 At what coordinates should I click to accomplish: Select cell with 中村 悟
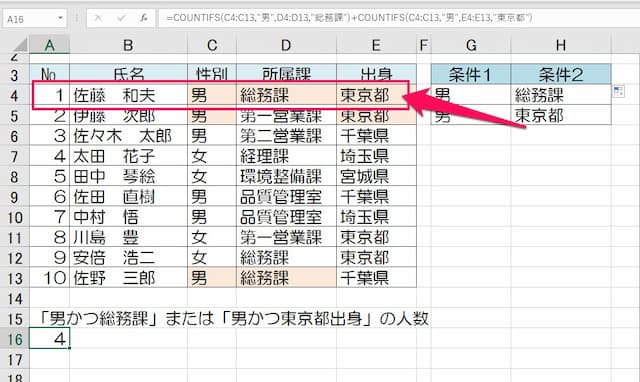[x=128, y=217]
